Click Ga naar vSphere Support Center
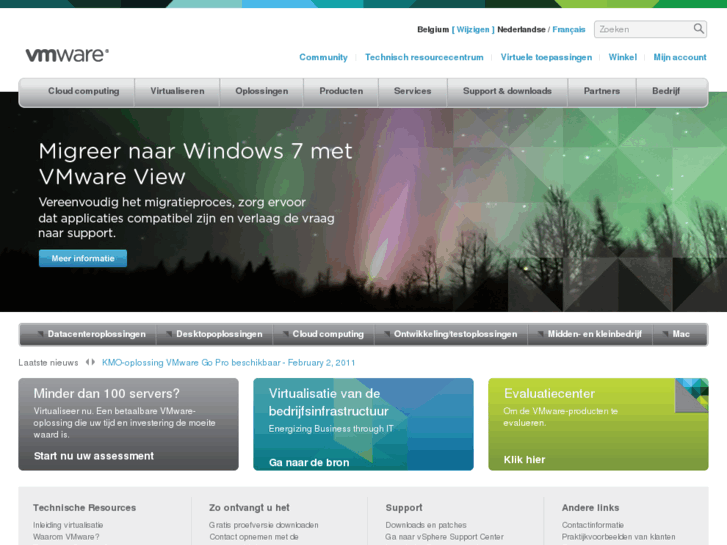This screenshot has width=727, height=545. pyautogui.click(x=444, y=537)
